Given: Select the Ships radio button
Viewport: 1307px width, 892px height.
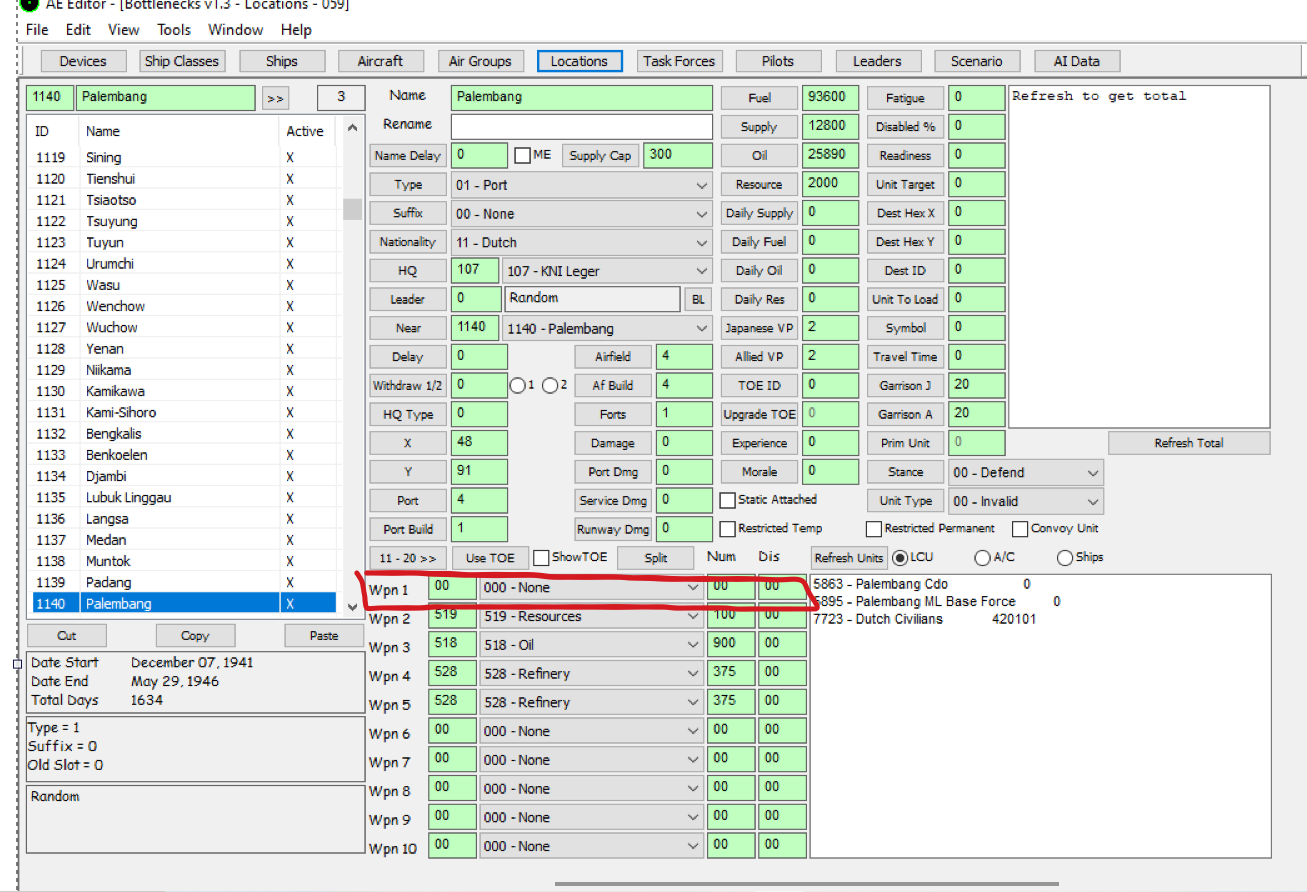Looking at the screenshot, I should pyautogui.click(x=1064, y=558).
